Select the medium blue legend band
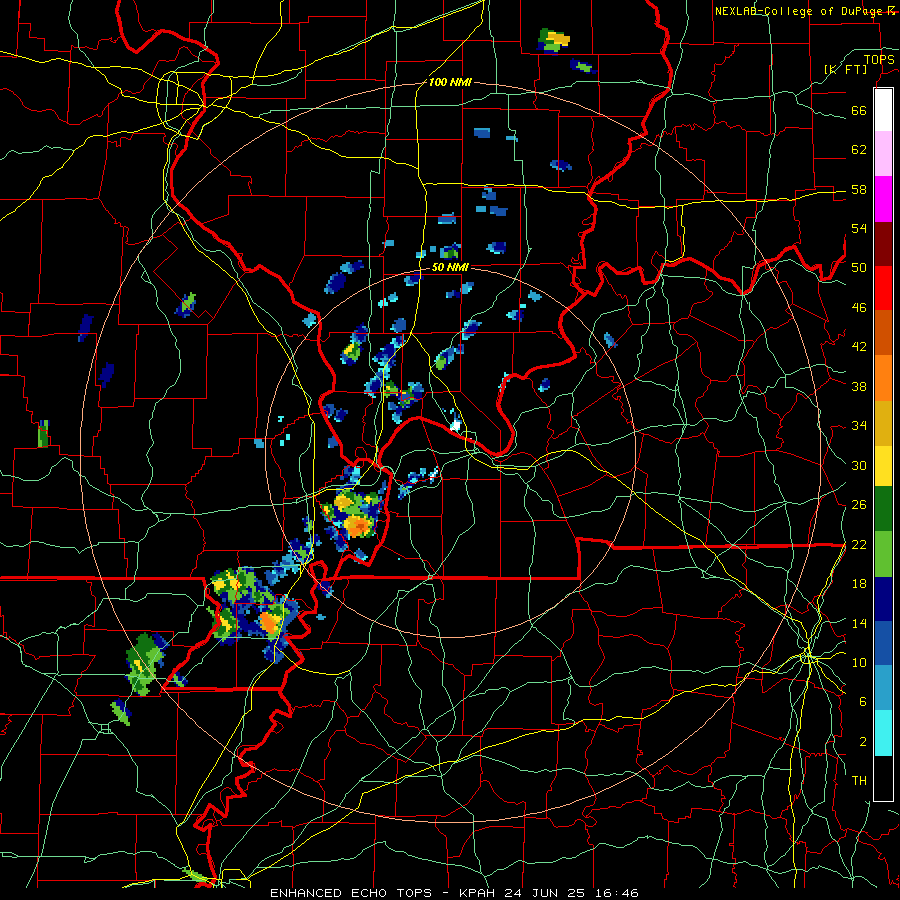This screenshot has height=900, width=900. tap(883, 644)
